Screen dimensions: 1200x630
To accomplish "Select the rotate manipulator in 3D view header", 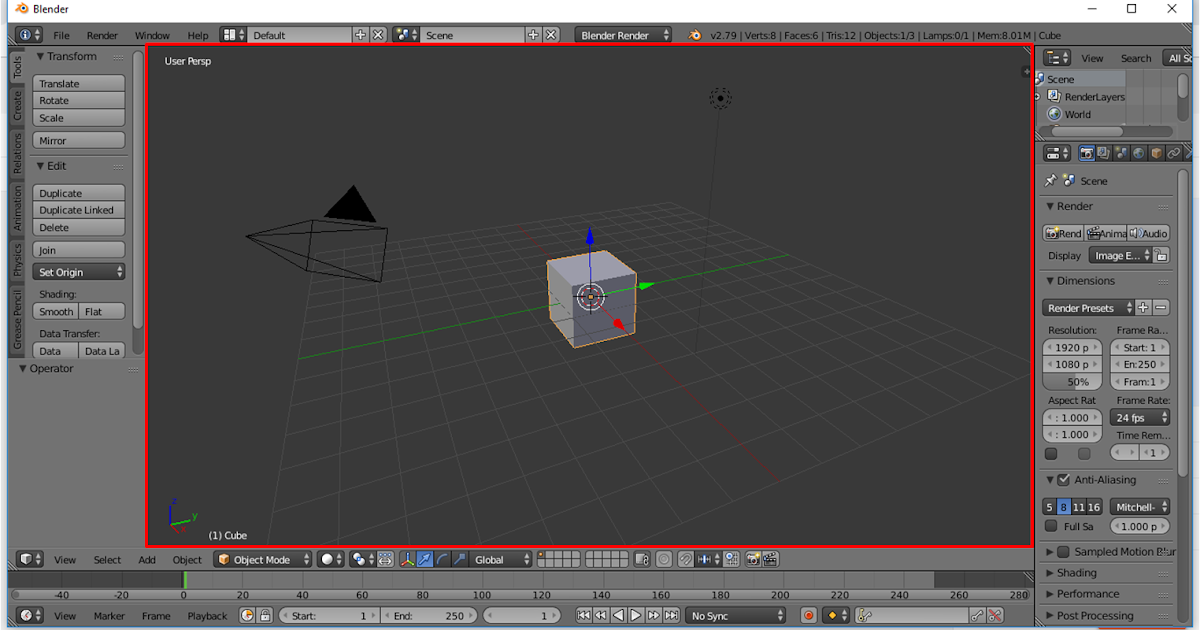I will (x=444, y=559).
